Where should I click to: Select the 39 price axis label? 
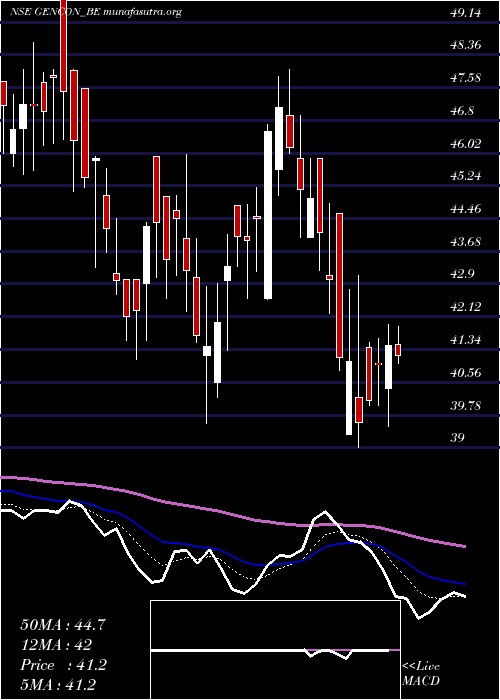click(458, 438)
